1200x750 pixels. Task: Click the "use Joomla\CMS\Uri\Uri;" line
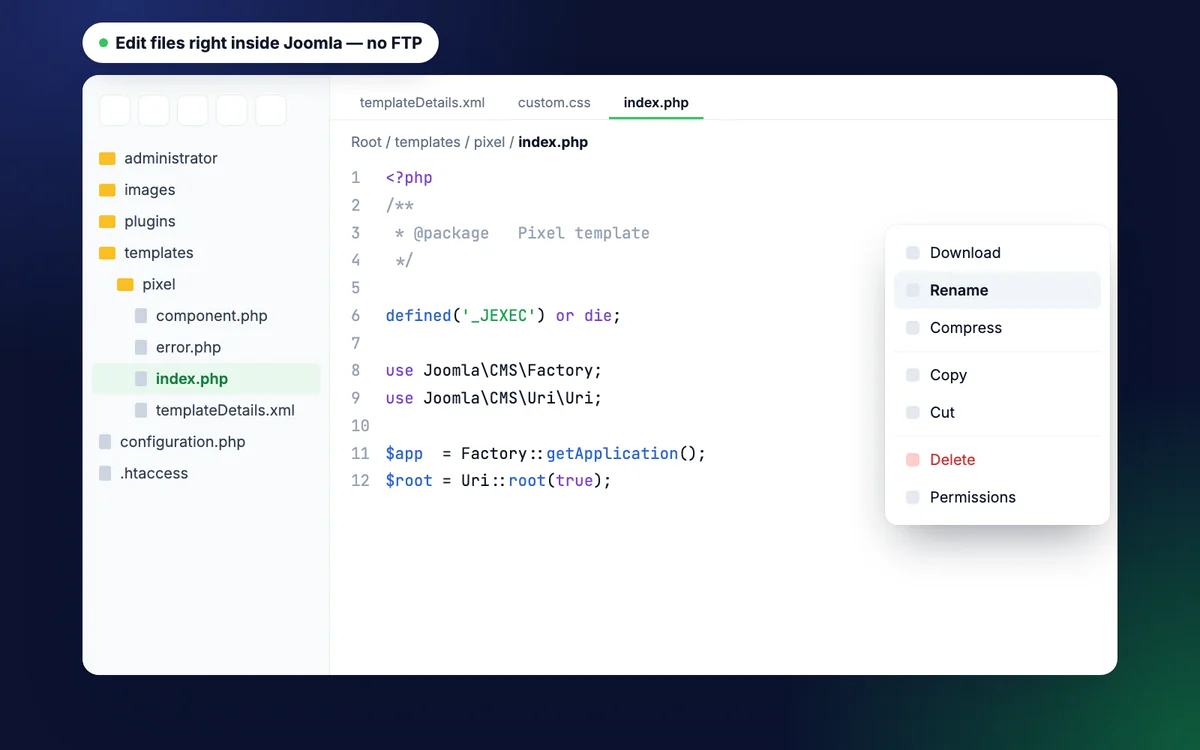click(494, 398)
